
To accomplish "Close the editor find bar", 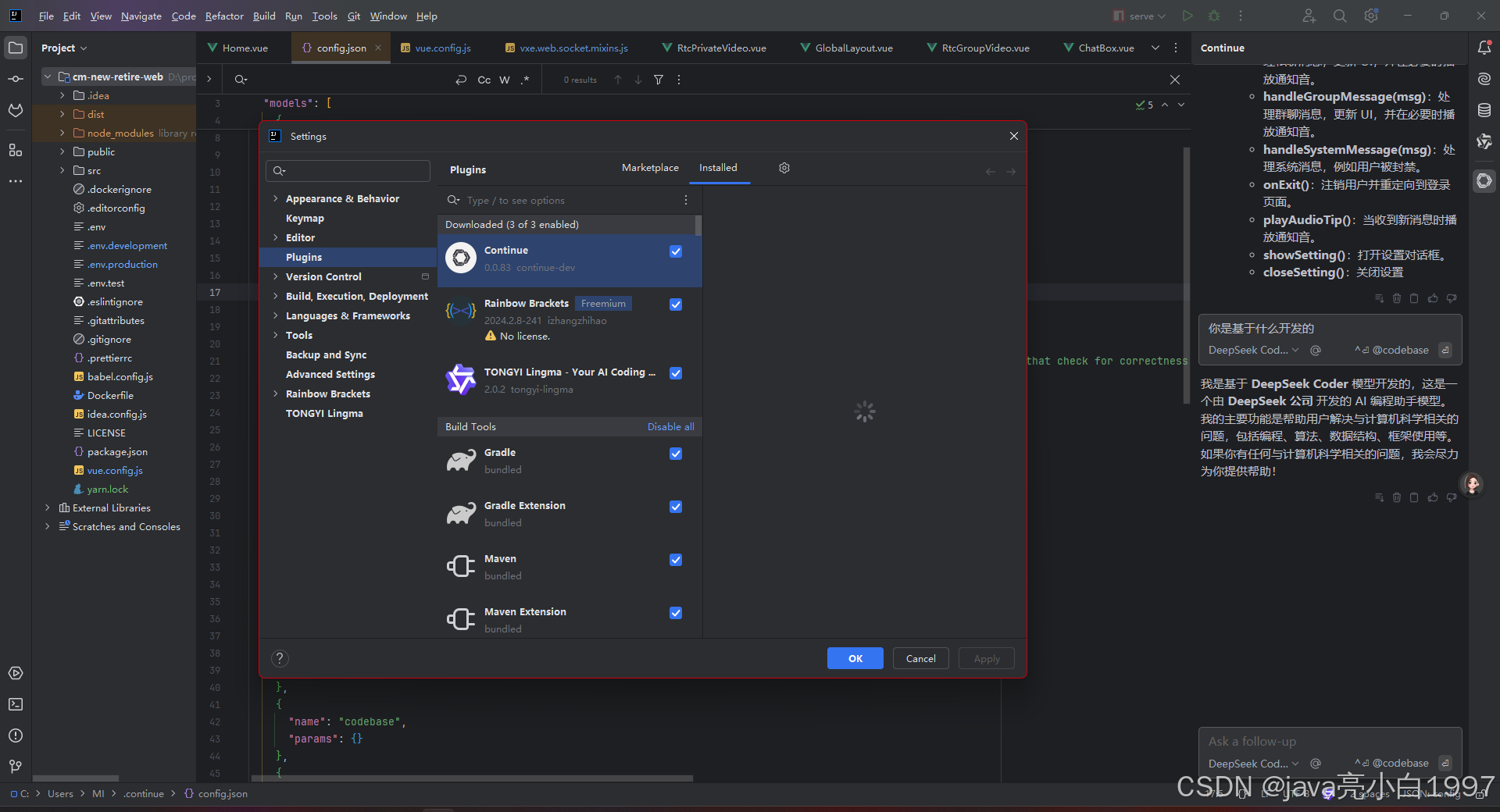I will (1174, 80).
